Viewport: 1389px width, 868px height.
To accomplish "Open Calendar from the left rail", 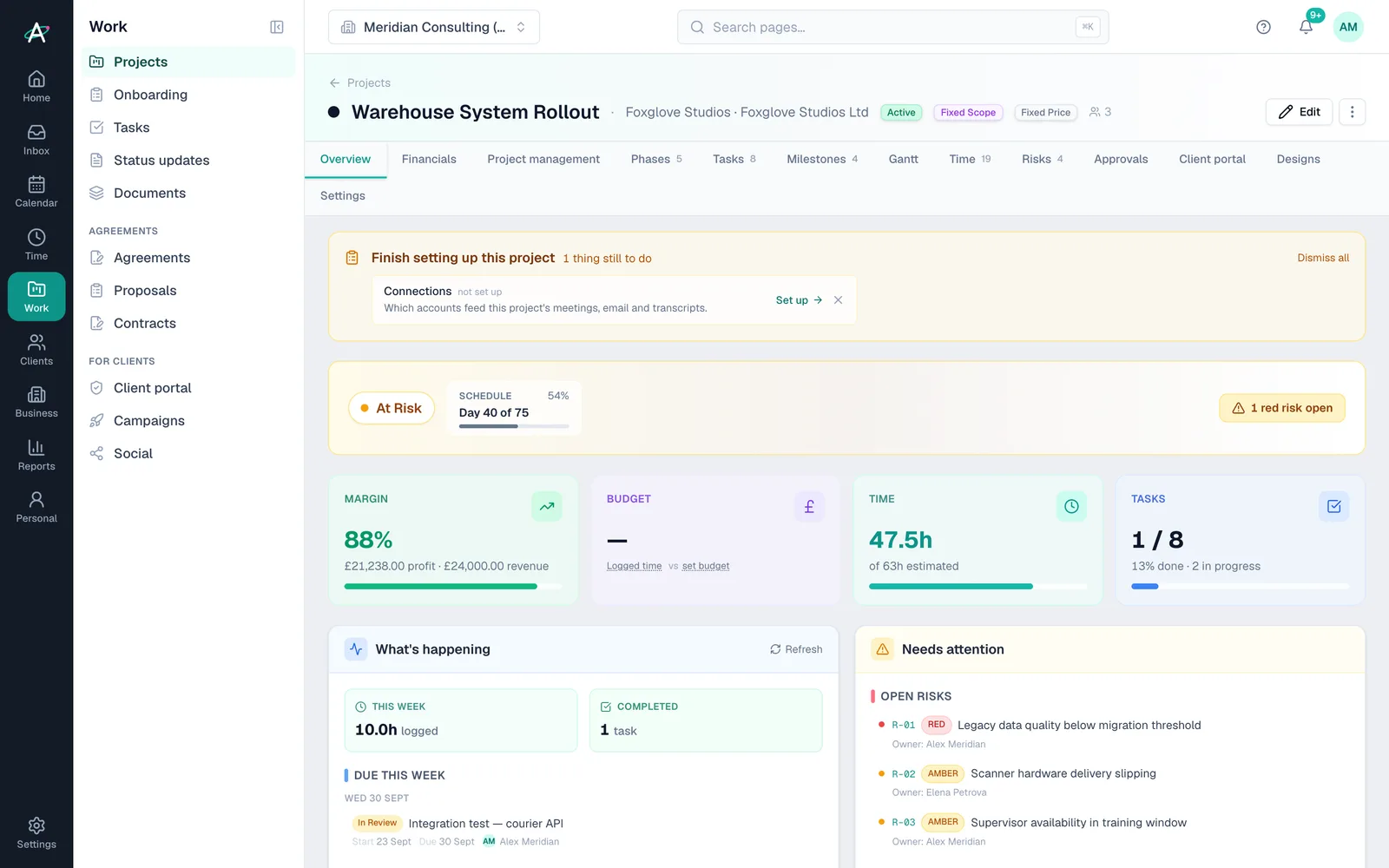I will coord(36,192).
